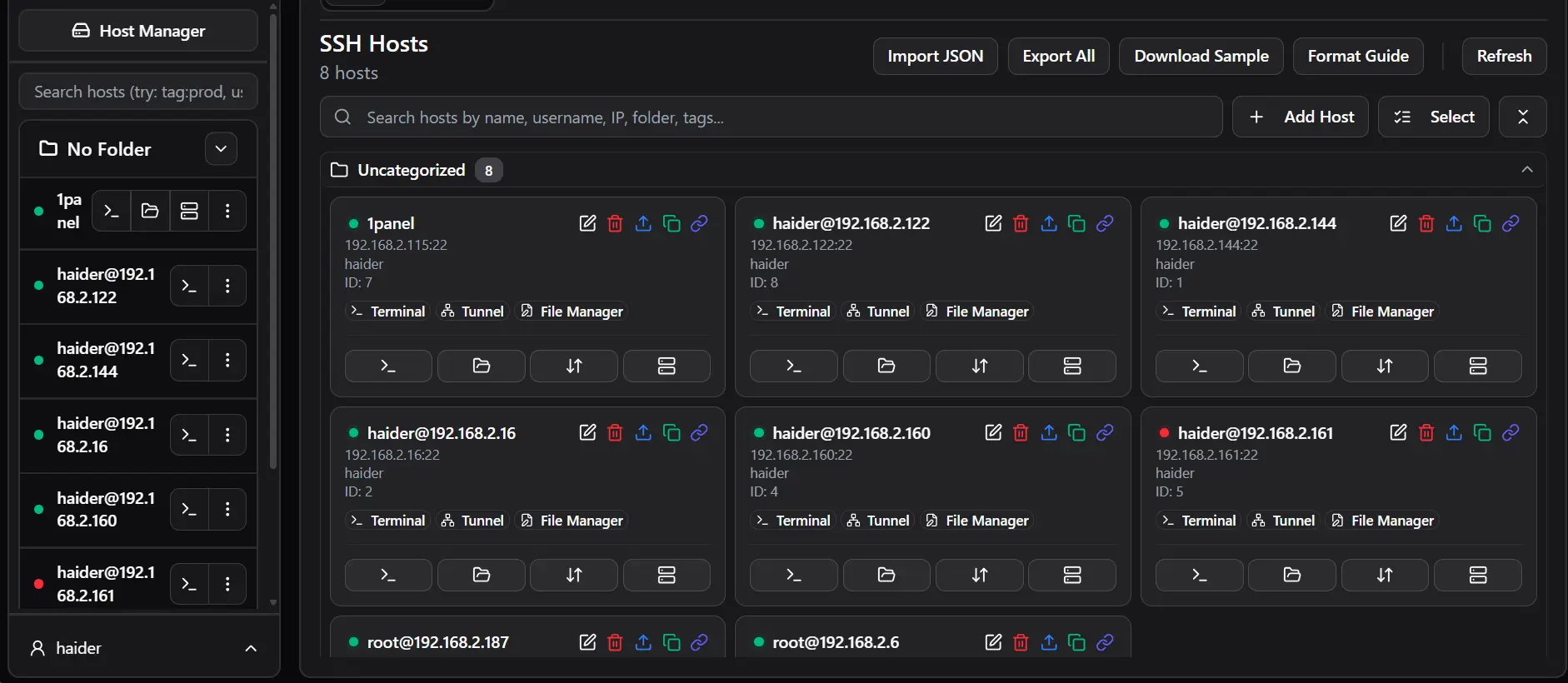This screenshot has height=683, width=1568.
Task: Select haider@192.168.2.161 in the sidebar
Action: [105, 584]
